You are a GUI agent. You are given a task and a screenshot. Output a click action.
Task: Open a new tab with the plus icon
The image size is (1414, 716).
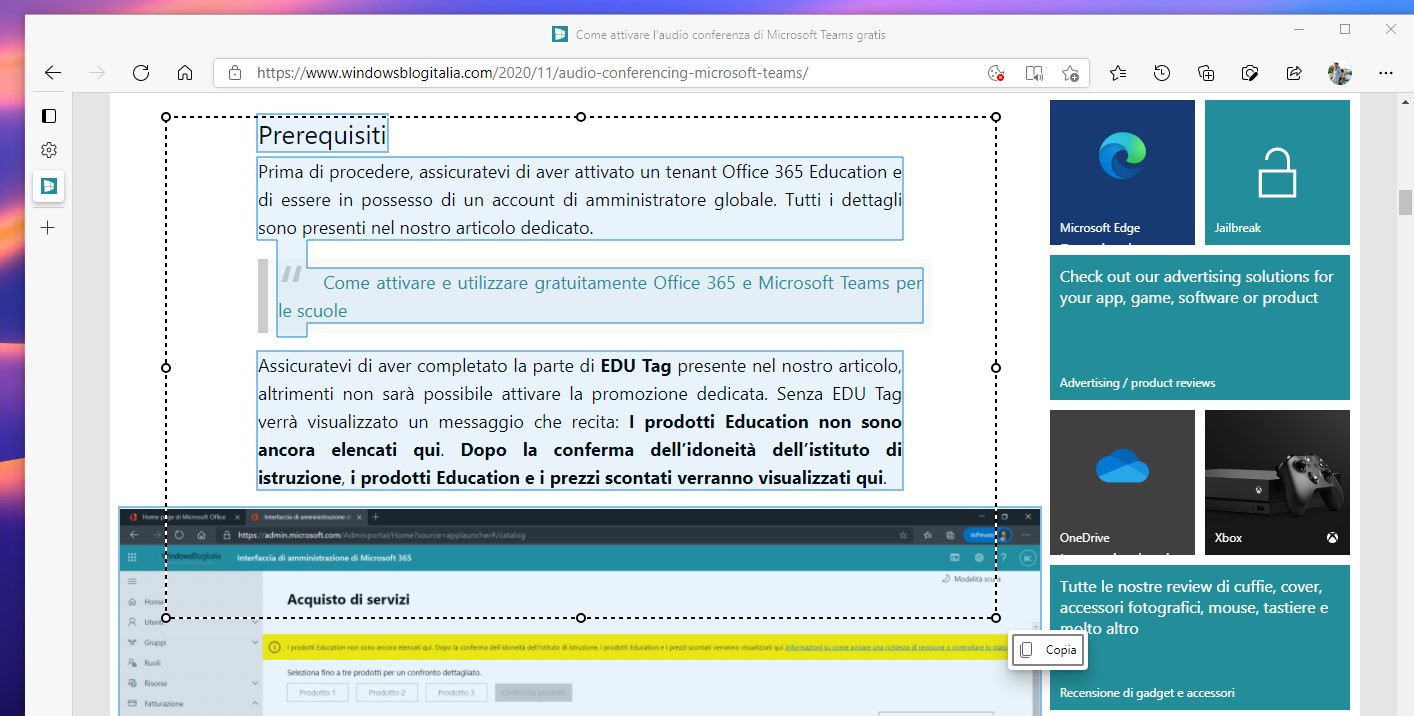click(x=49, y=228)
